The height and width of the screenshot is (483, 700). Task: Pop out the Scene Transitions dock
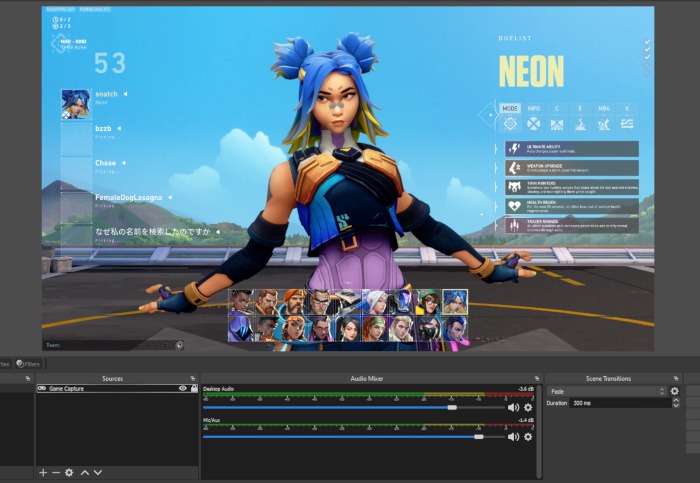pyautogui.click(x=676, y=379)
